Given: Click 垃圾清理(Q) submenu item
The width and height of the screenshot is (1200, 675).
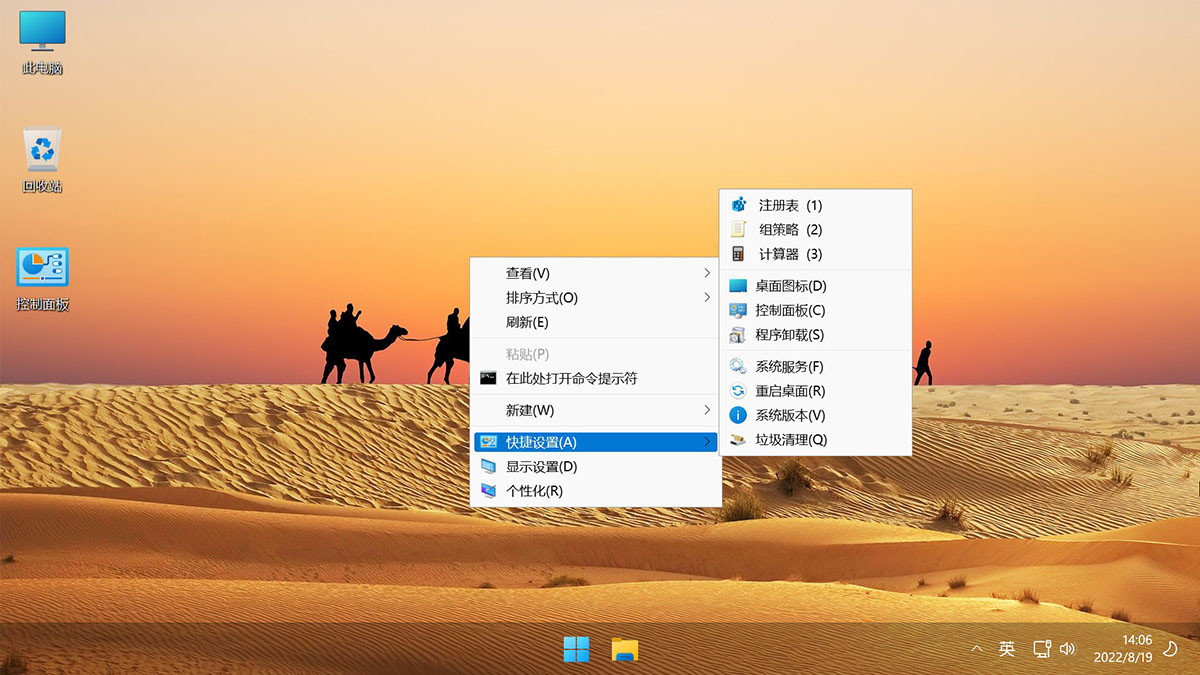Looking at the screenshot, I should (791, 439).
